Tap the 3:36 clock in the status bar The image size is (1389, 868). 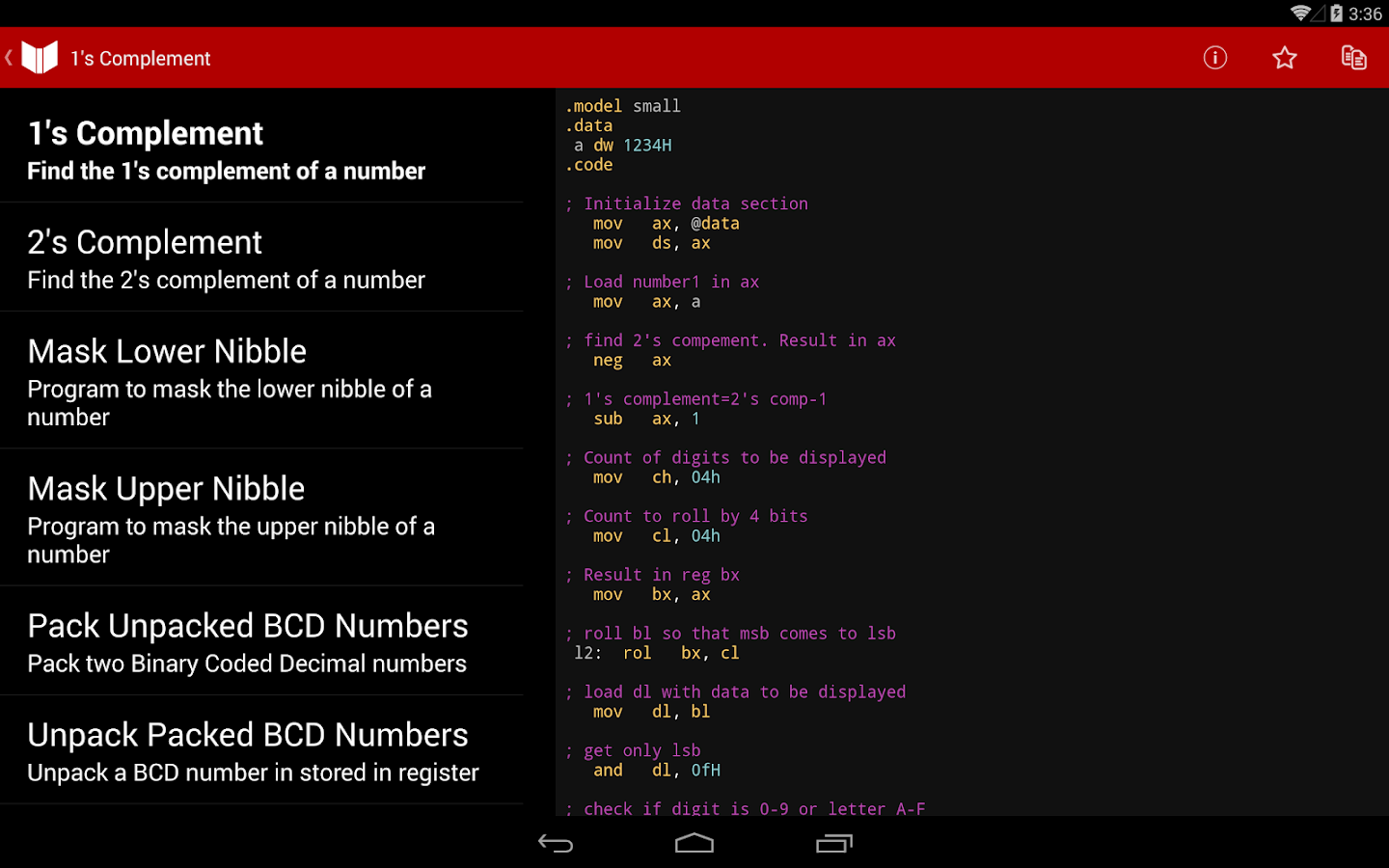[x=1365, y=14]
